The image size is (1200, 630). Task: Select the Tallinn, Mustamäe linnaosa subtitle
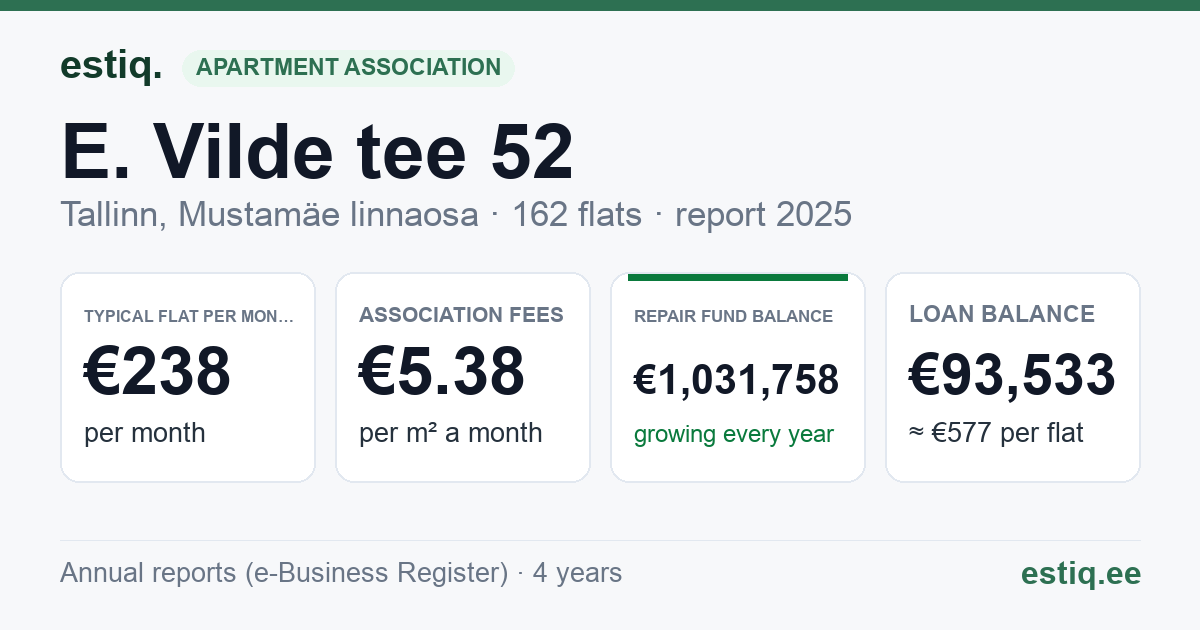pyautogui.click(x=269, y=214)
